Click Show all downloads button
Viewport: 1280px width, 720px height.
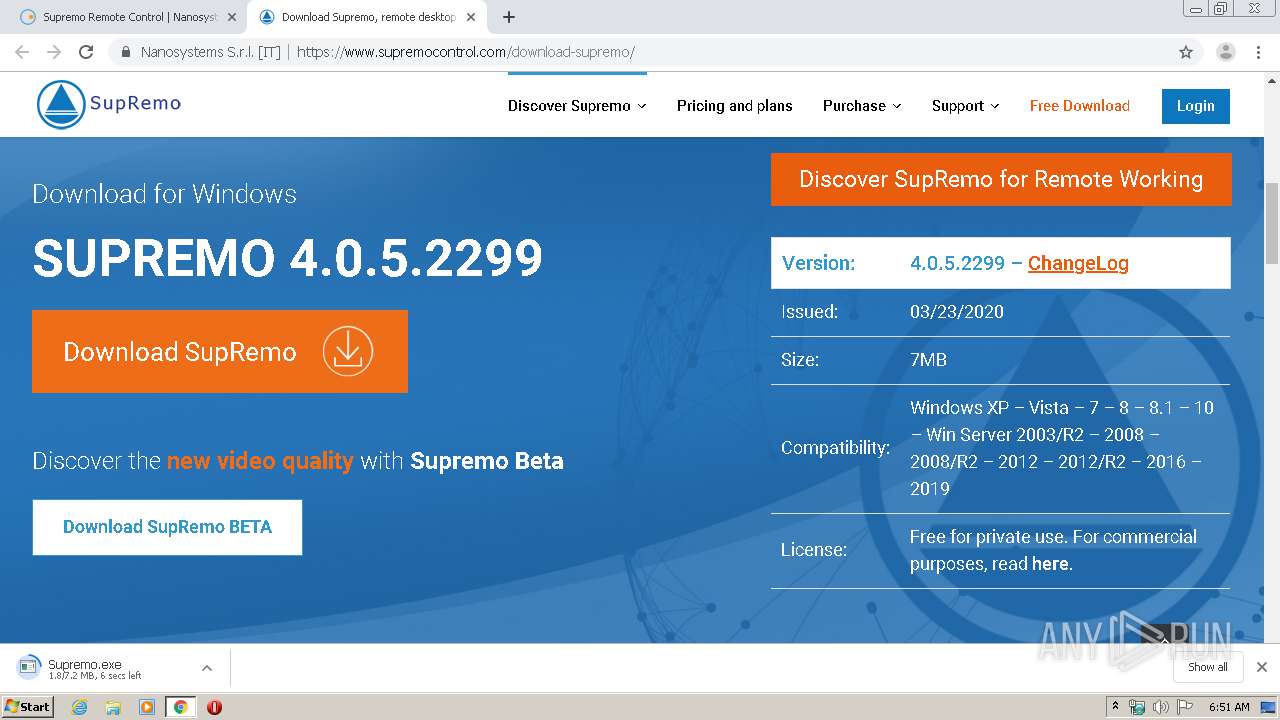[1208, 667]
